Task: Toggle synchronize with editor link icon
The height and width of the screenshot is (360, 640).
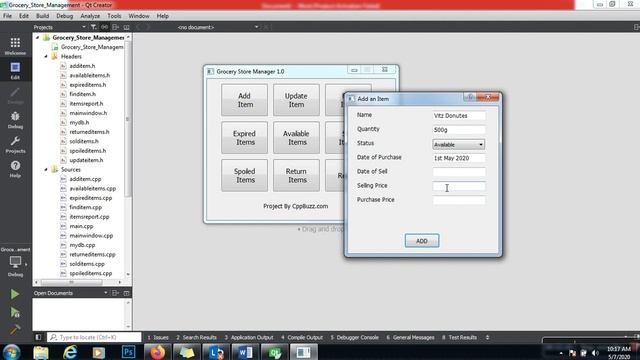Action: tap(104, 27)
